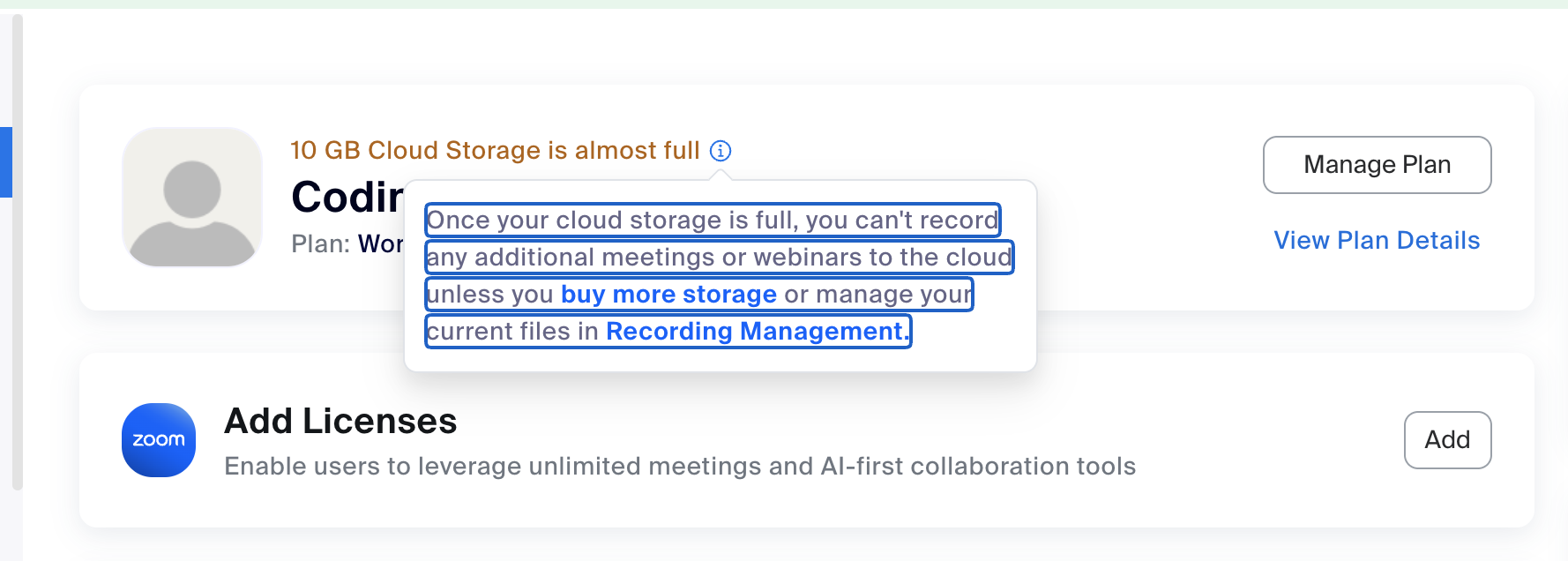Click the gray profile avatar picture
This screenshot has height=561, width=1568.
pos(192,197)
